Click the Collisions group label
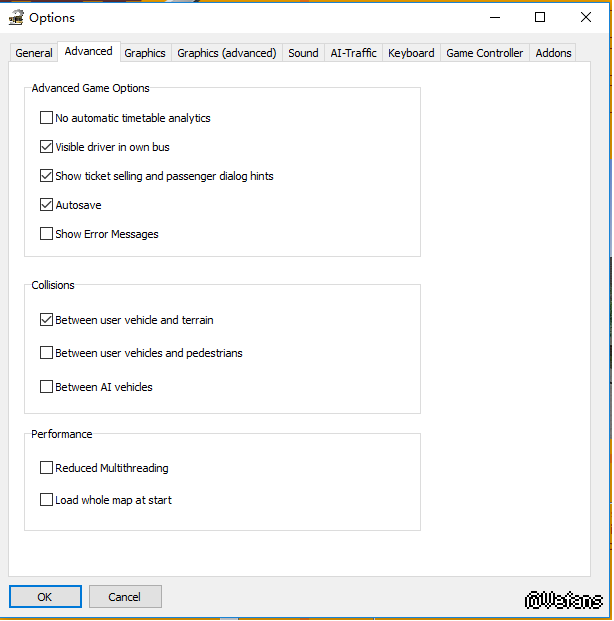 pos(53,285)
